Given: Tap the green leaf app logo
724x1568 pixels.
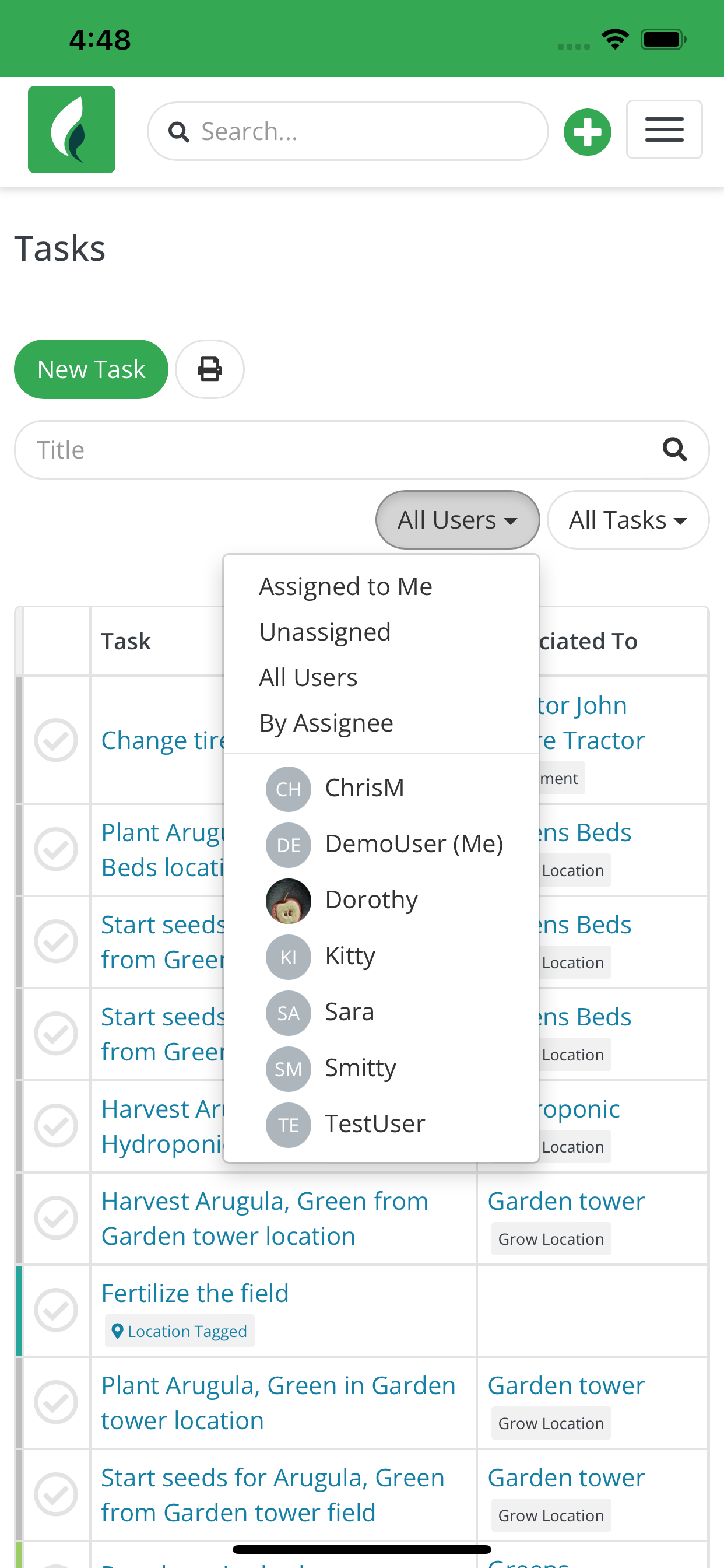Looking at the screenshot, I should tap(71, 129).
